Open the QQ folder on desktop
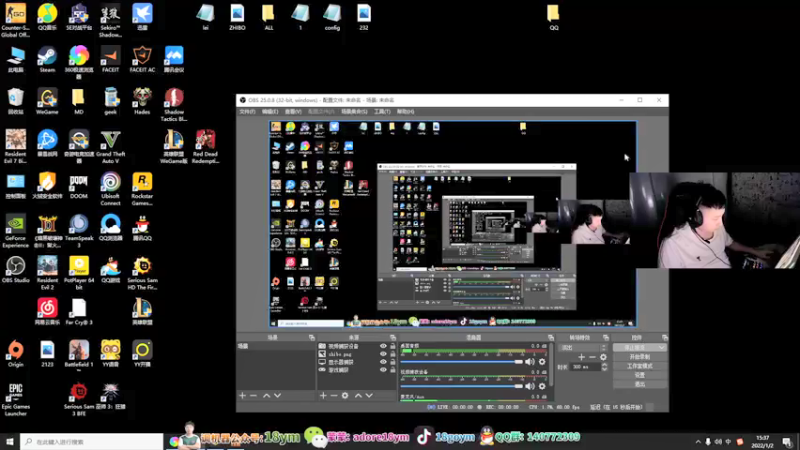This screenshot has width=800, height=450. (x=553, y=17)
